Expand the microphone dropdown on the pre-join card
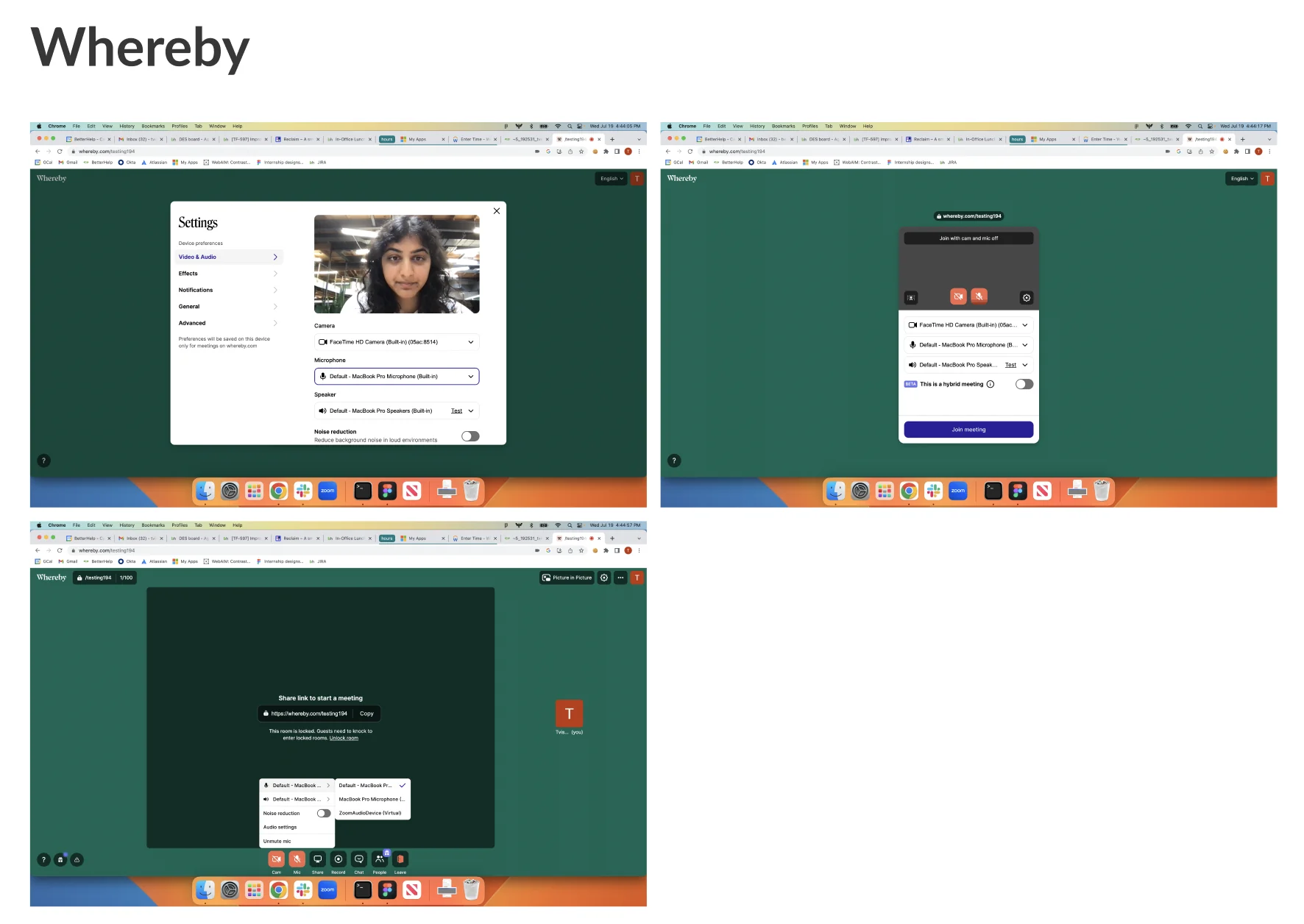The image size is (1304, 924). click(x=968, y=344)
